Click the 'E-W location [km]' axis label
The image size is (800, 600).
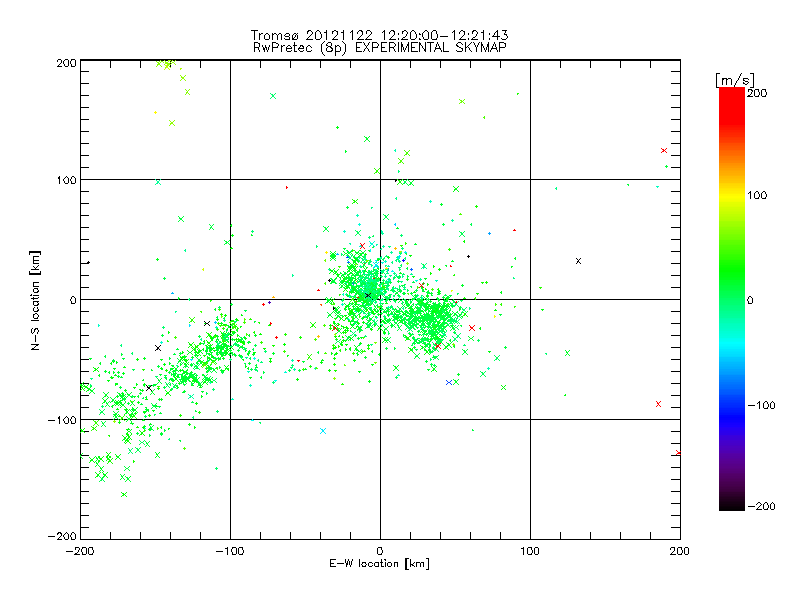point(380,564)
